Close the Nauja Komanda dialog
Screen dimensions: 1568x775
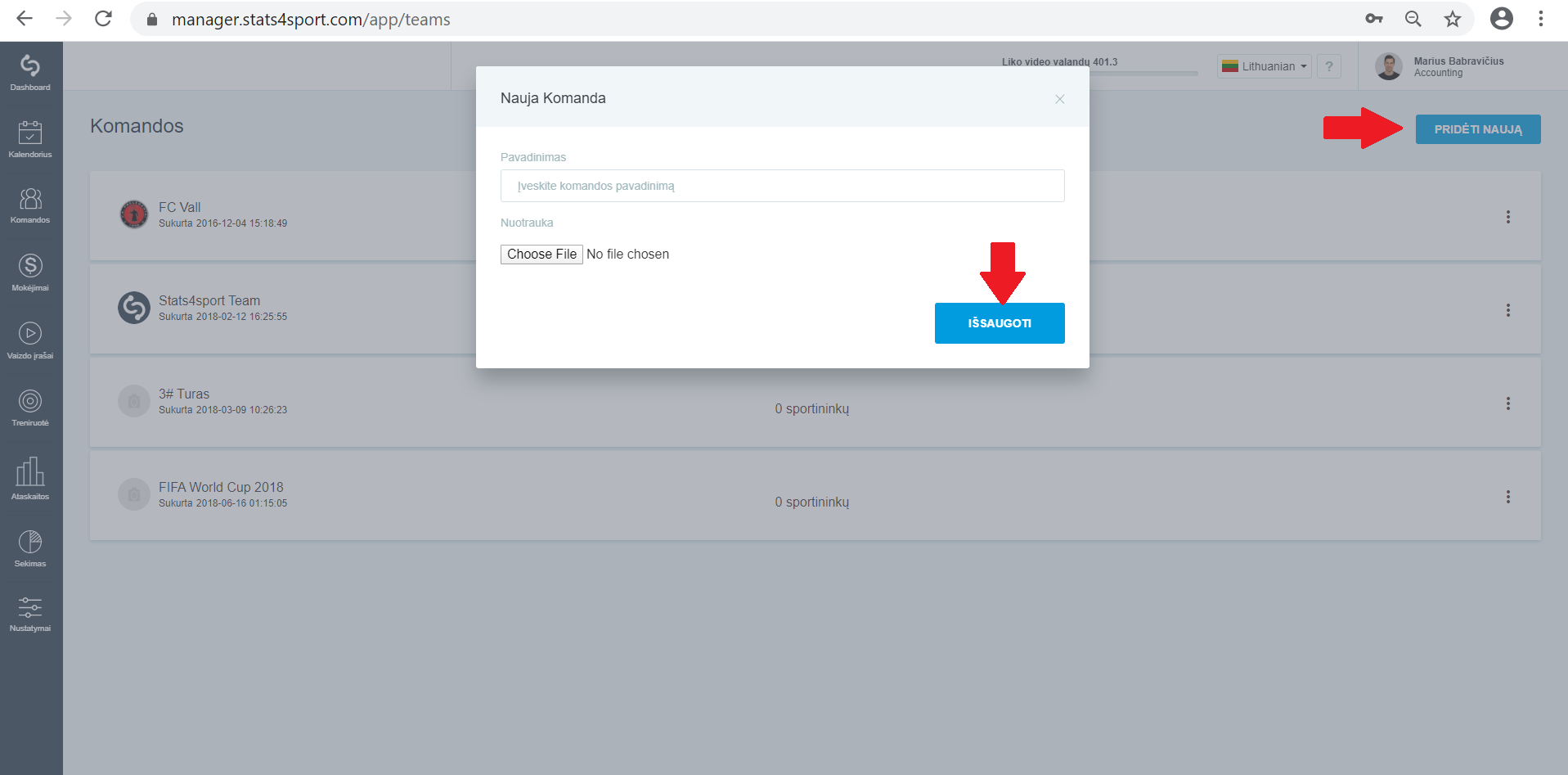1059,99
